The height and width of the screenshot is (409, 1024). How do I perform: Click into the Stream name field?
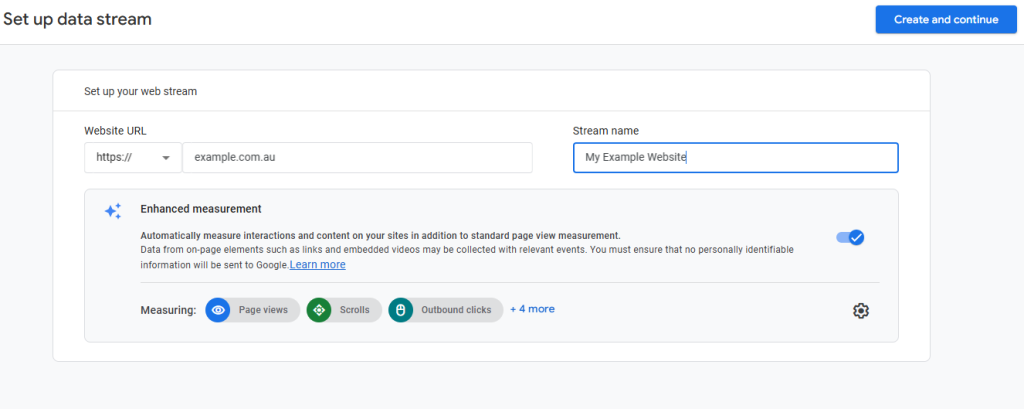pyautogui.click(x=735, y=157)
